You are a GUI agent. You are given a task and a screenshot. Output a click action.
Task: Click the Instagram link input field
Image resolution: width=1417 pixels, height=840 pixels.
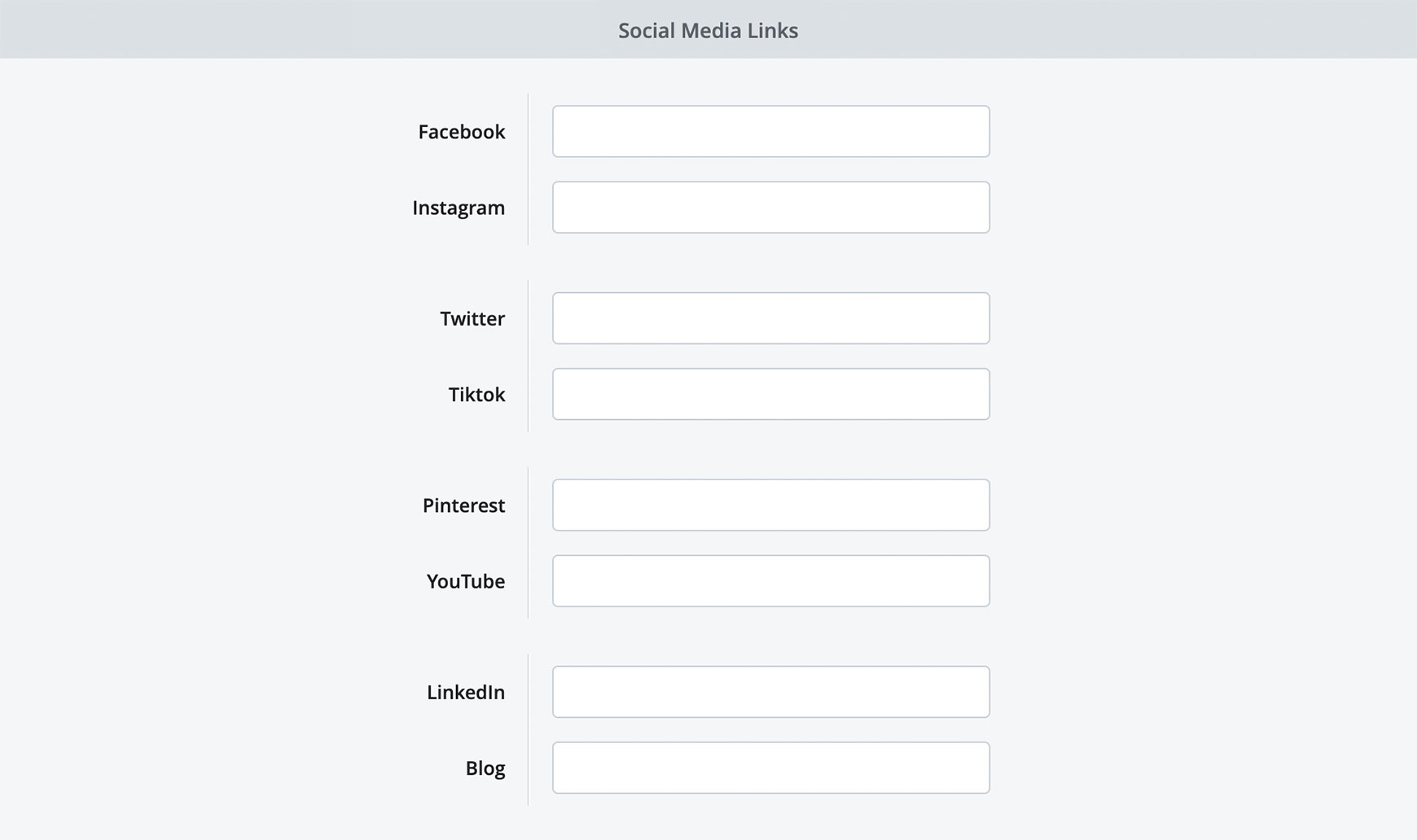point(770,208)
